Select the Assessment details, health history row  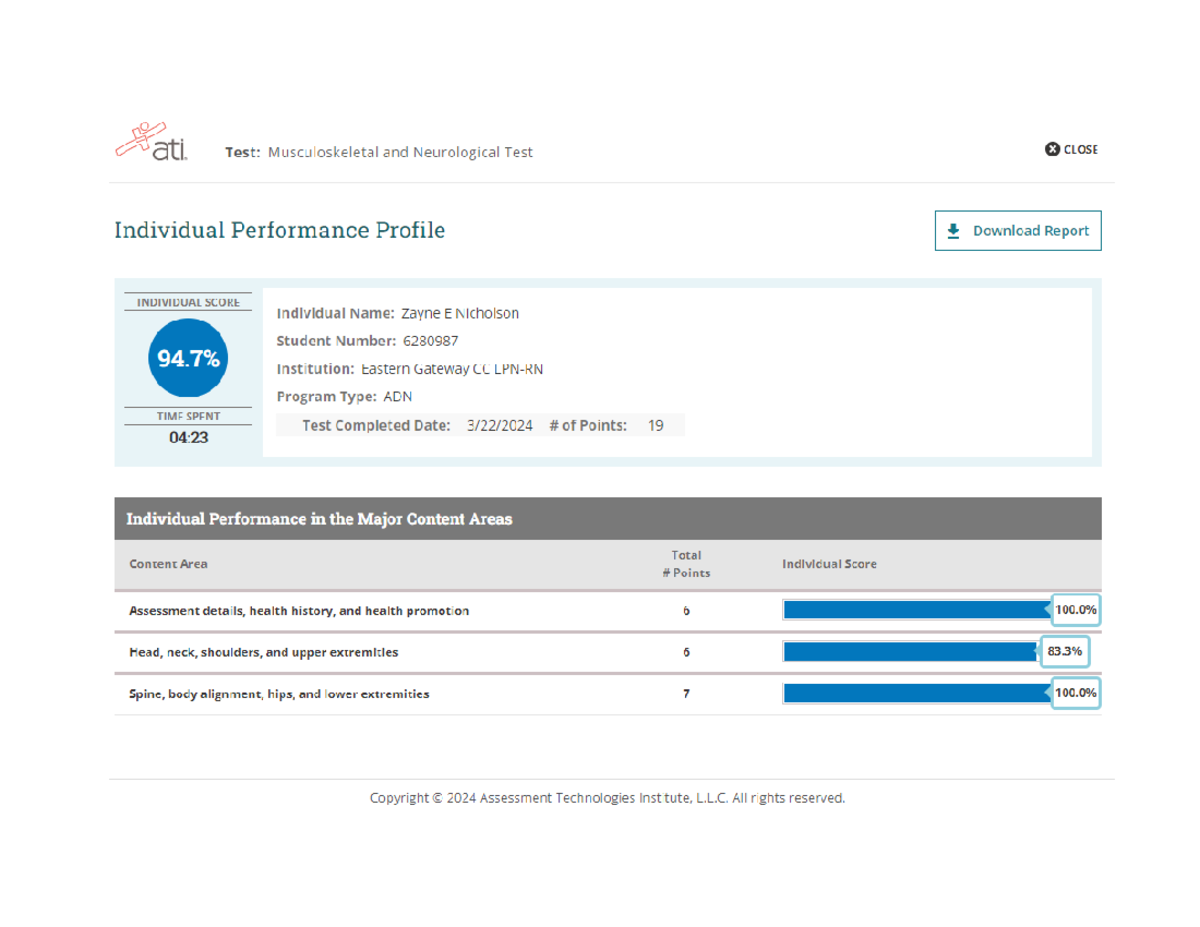pyautogui.click(x=299, y=610)
